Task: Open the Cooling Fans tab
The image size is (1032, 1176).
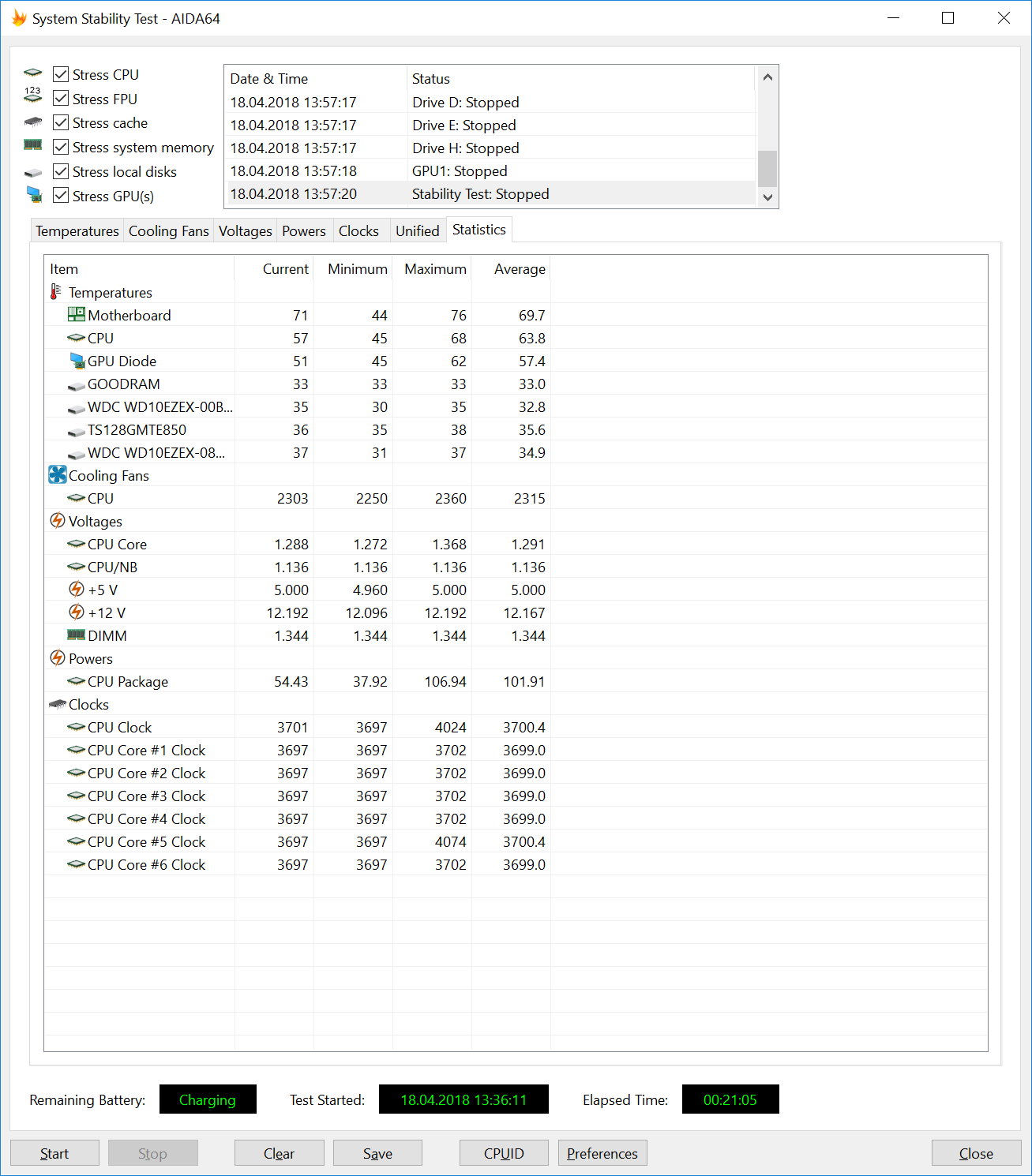Action: (x=168, y=230)
